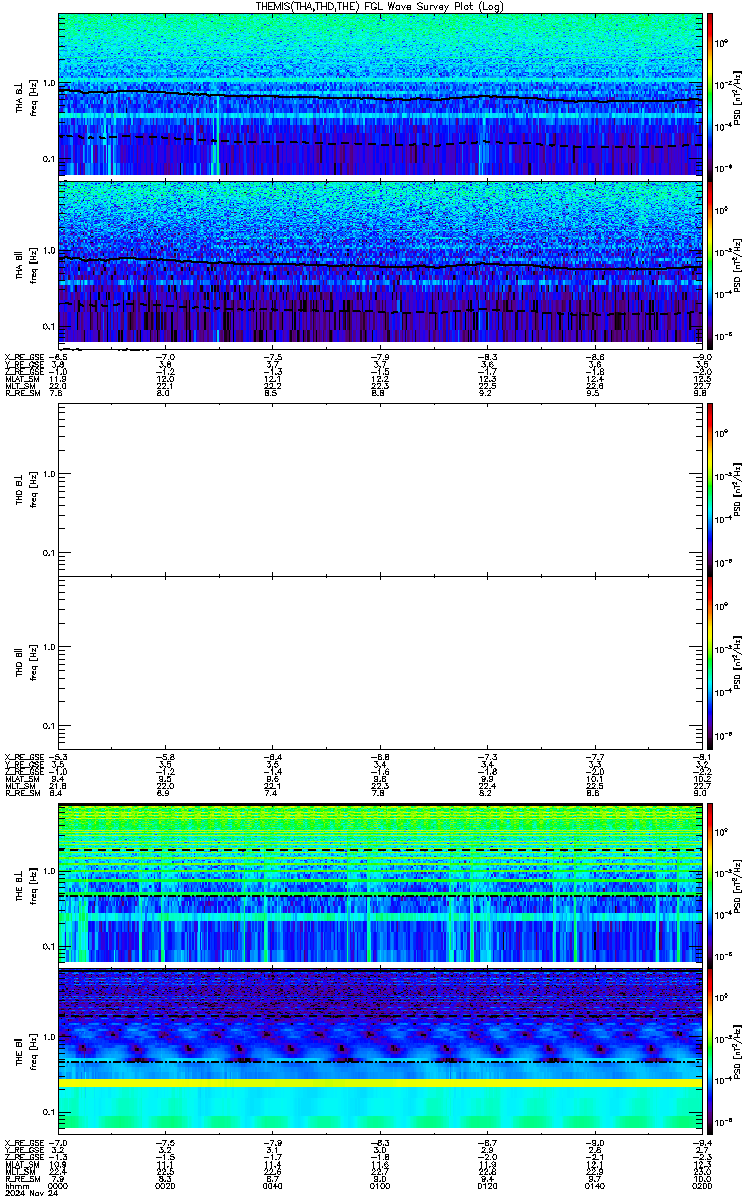Click the '1.0' frequency tick on THA B-perpendicular axis

(48, 83)
